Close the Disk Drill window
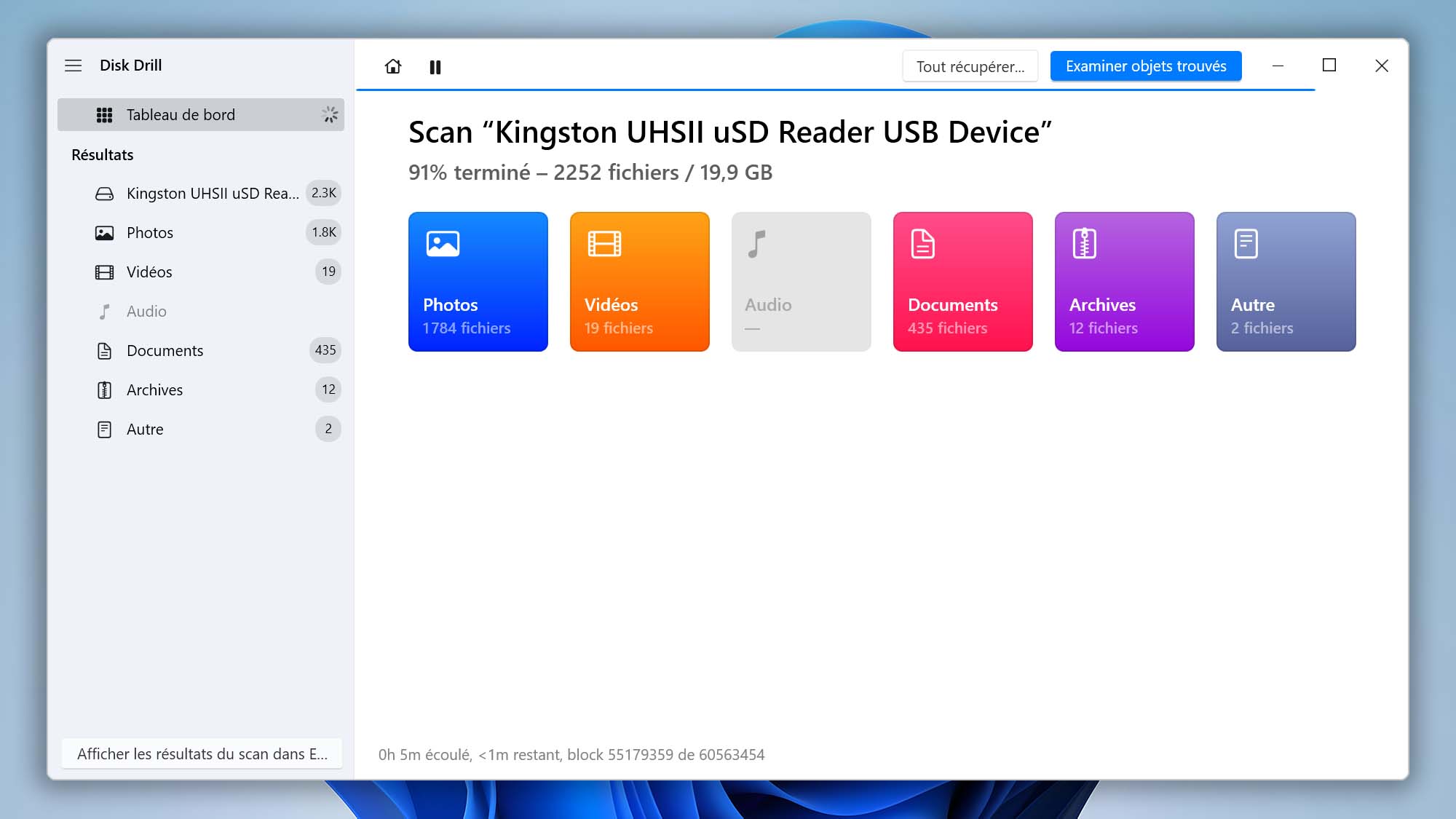Image resolution: width=1456 pixels, height=819 pixels. coord(1382,66)
